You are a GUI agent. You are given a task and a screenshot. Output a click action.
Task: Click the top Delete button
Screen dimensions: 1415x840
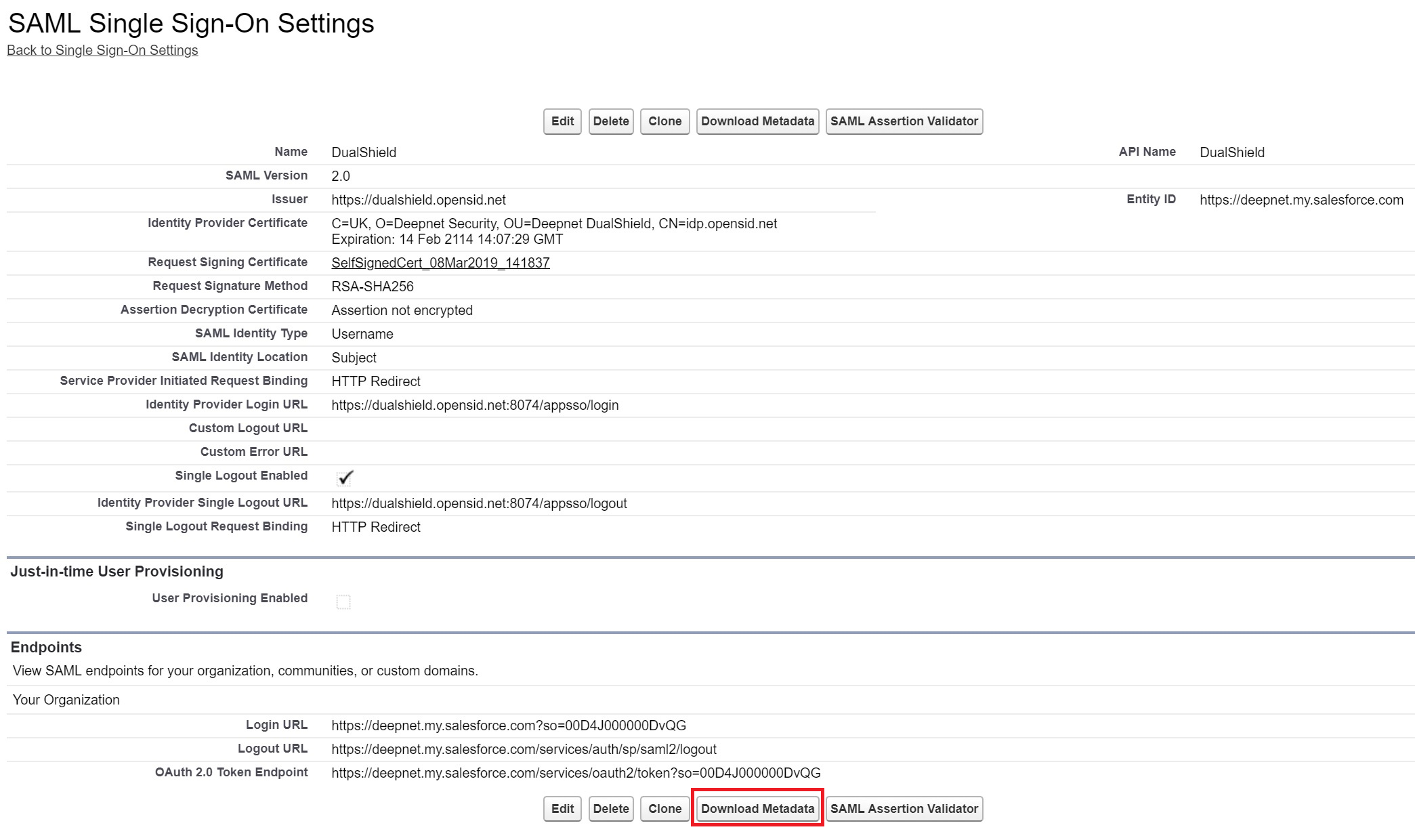pyautogui.click(x=611, y=121)
